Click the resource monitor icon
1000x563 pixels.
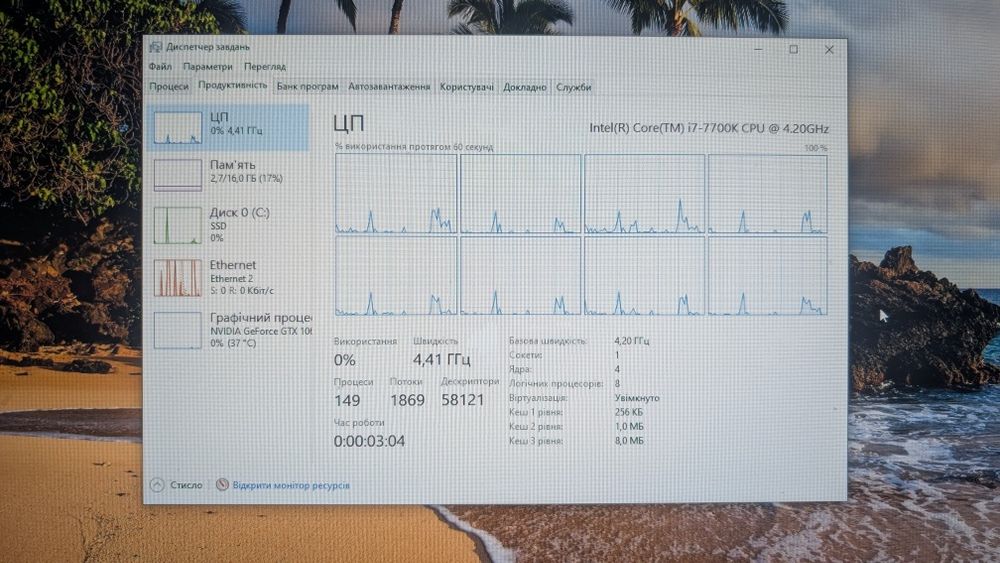(222, 485)
